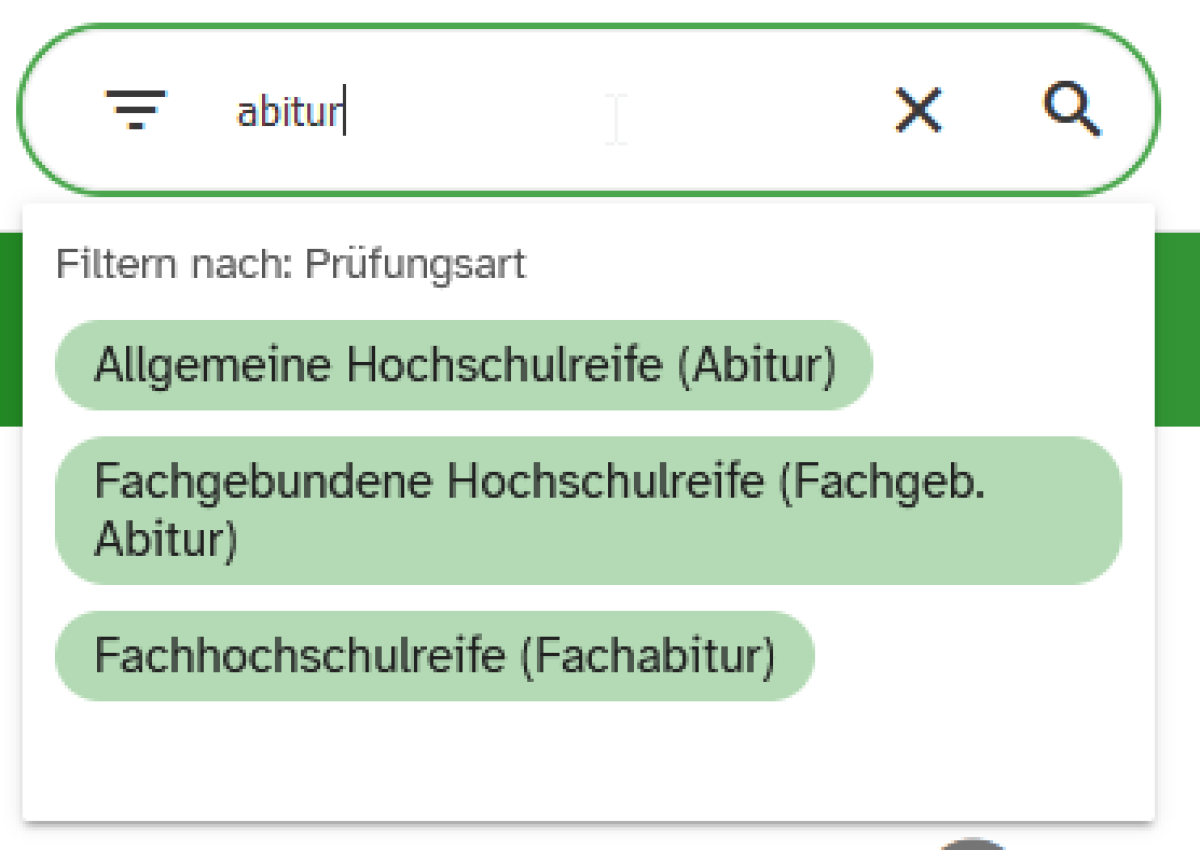Submit the query using the search icon
Image resolution: width=1200 pixels, height=850 pixels.
point(1072,109)
